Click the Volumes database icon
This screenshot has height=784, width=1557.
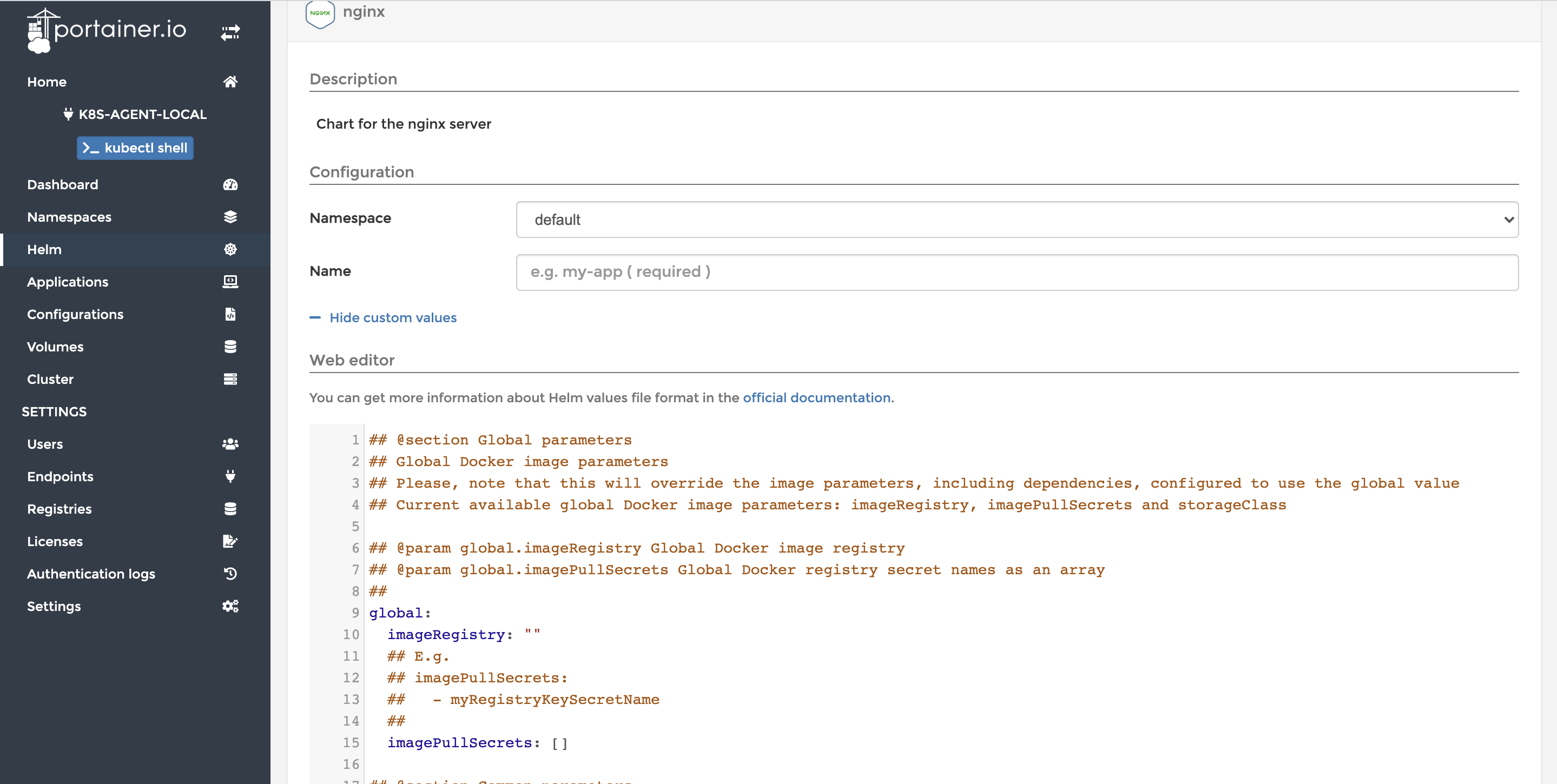[x=230, y=347]
